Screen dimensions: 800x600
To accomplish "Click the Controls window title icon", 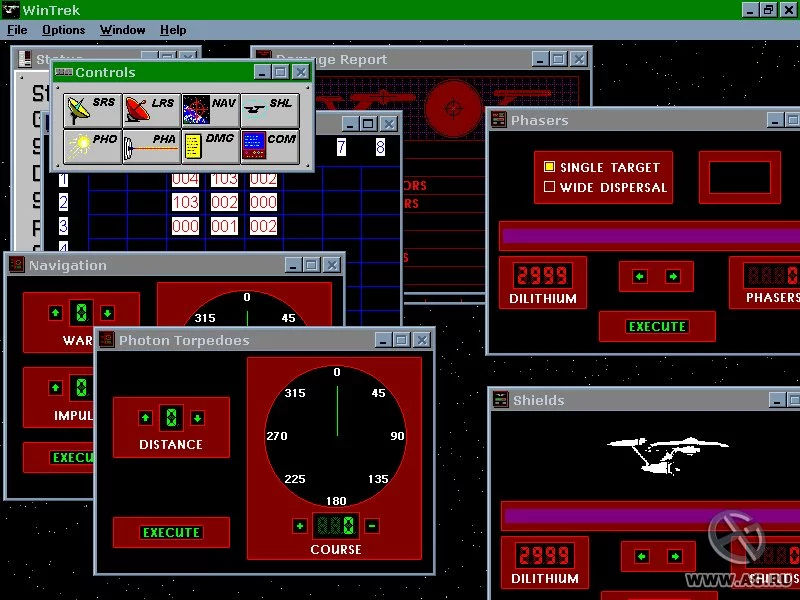I will (64, 72).
